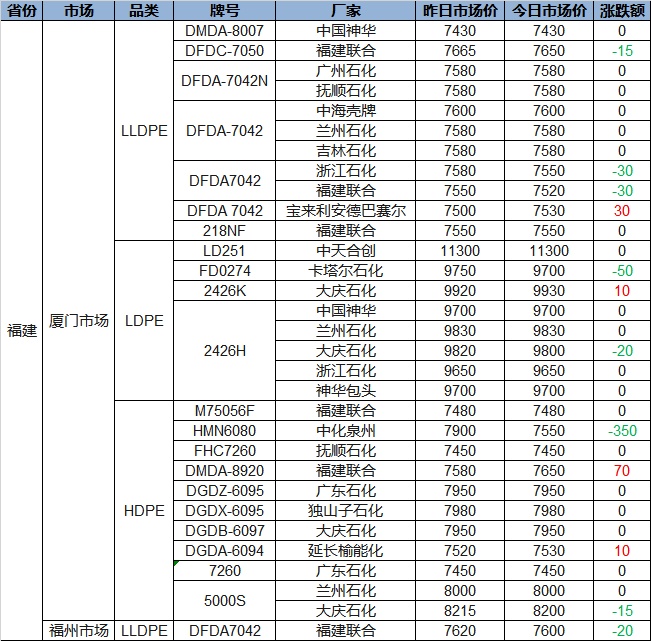Select the 福州市场 market cell
This screenshot has height=641, width=651.
78,631
